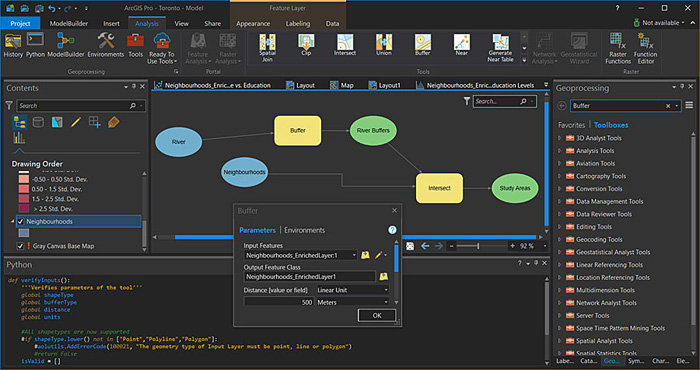Switch to the ModelBuilder ribbon tab

coord(69,24)
